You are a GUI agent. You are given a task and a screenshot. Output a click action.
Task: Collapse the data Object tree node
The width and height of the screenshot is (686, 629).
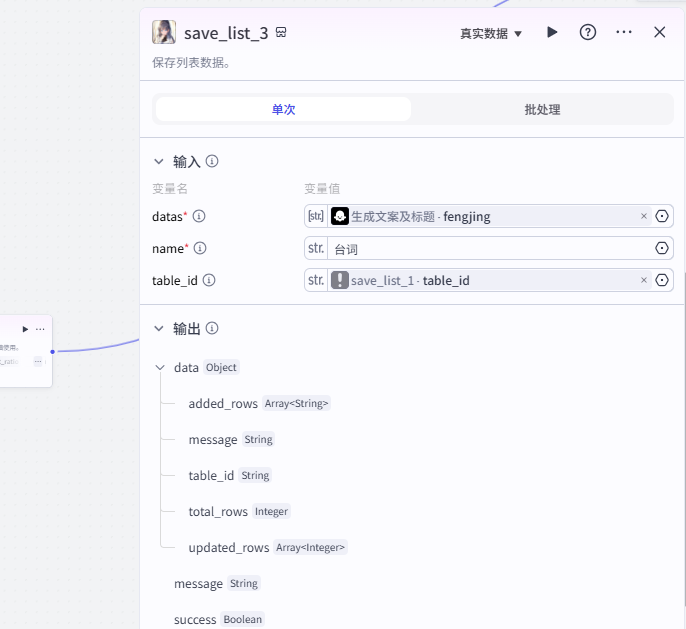(160, 367)
